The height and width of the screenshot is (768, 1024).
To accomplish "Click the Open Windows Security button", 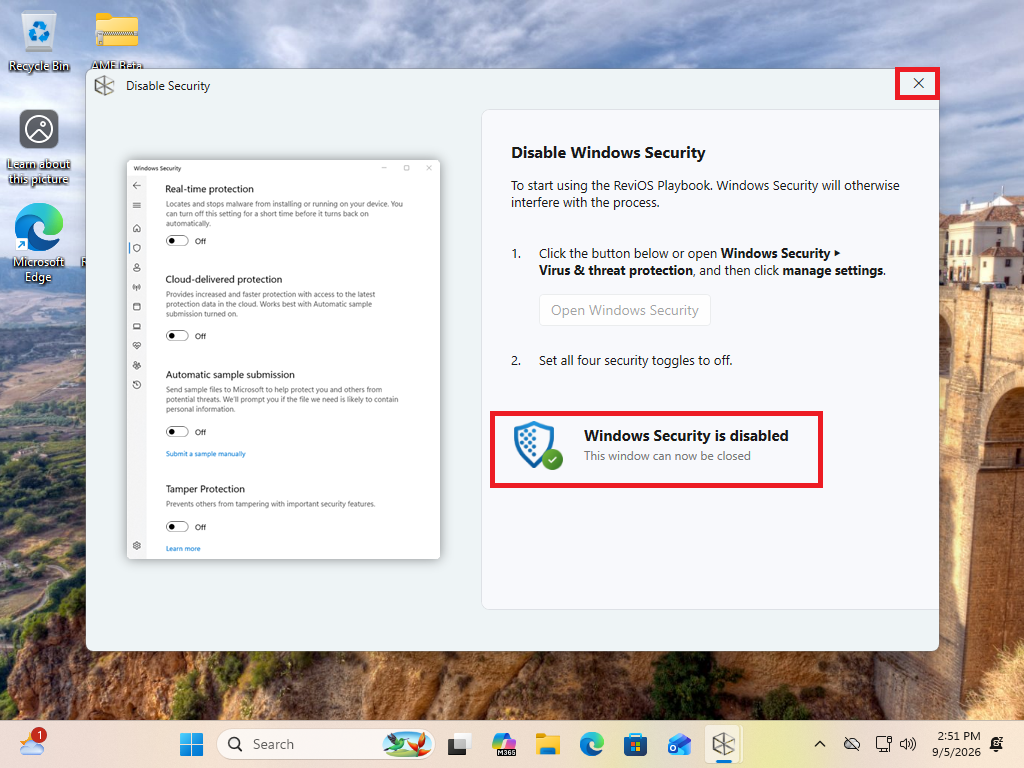I will pyautogui.click(x=624, y=310).
